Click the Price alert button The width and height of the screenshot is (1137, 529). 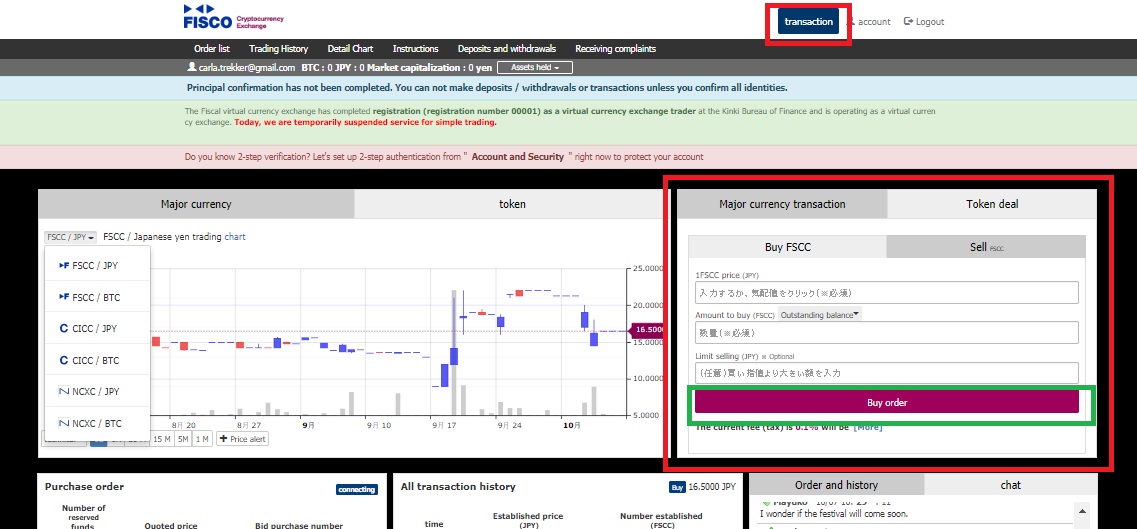pyautogui.click(x=242, y=439)
